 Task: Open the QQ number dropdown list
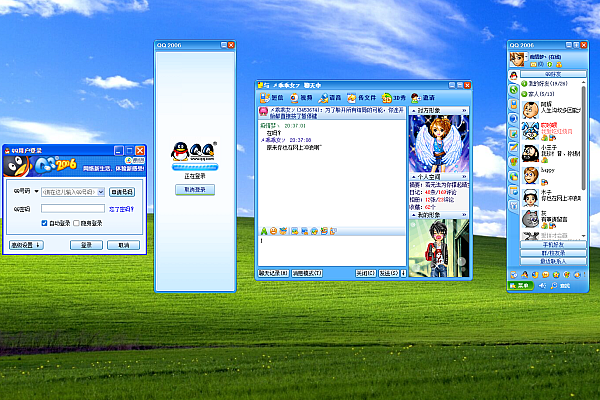coord(101,192)
